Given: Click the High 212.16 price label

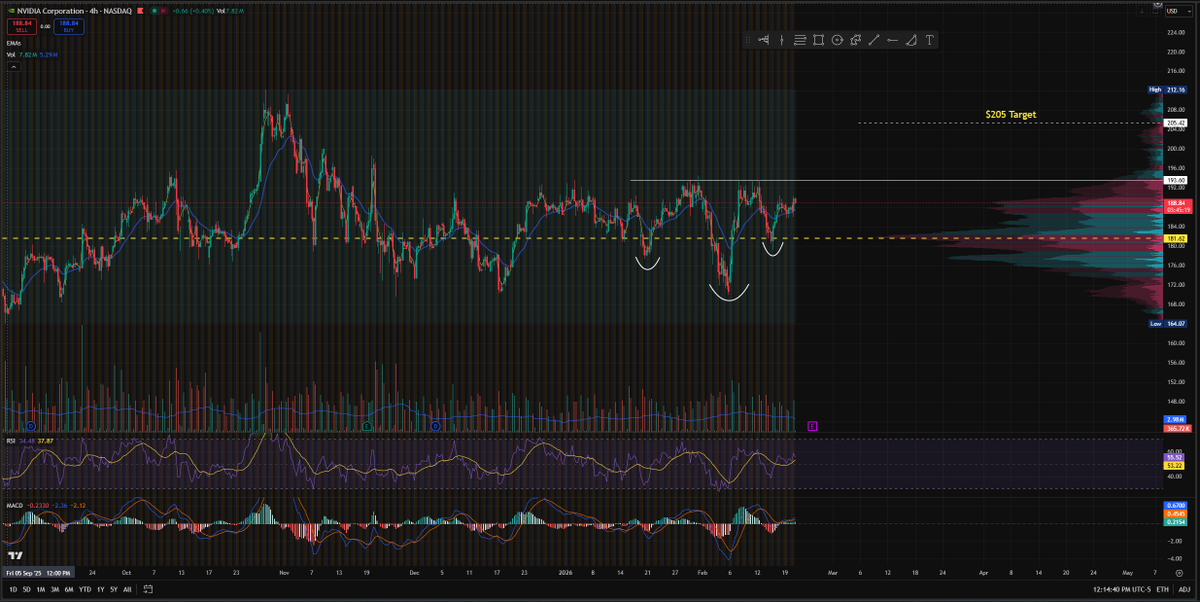Looking at the screenshot, I should (x=1167, y=89).
